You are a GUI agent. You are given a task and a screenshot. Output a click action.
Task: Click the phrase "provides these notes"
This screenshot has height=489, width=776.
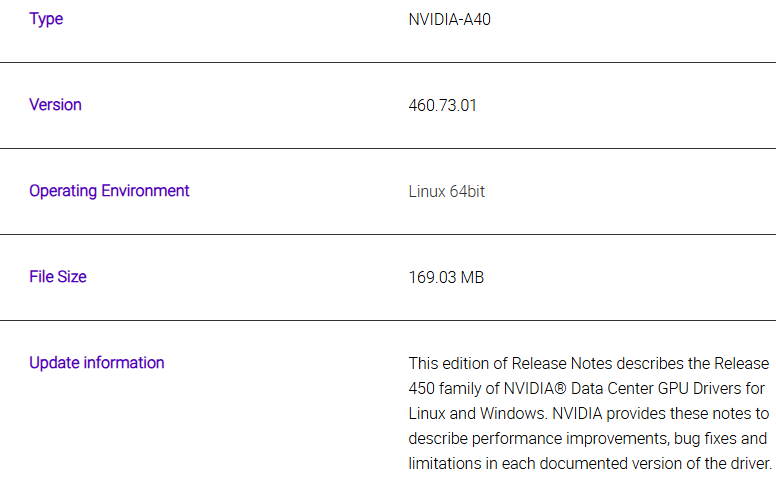[x=680, y=413]
